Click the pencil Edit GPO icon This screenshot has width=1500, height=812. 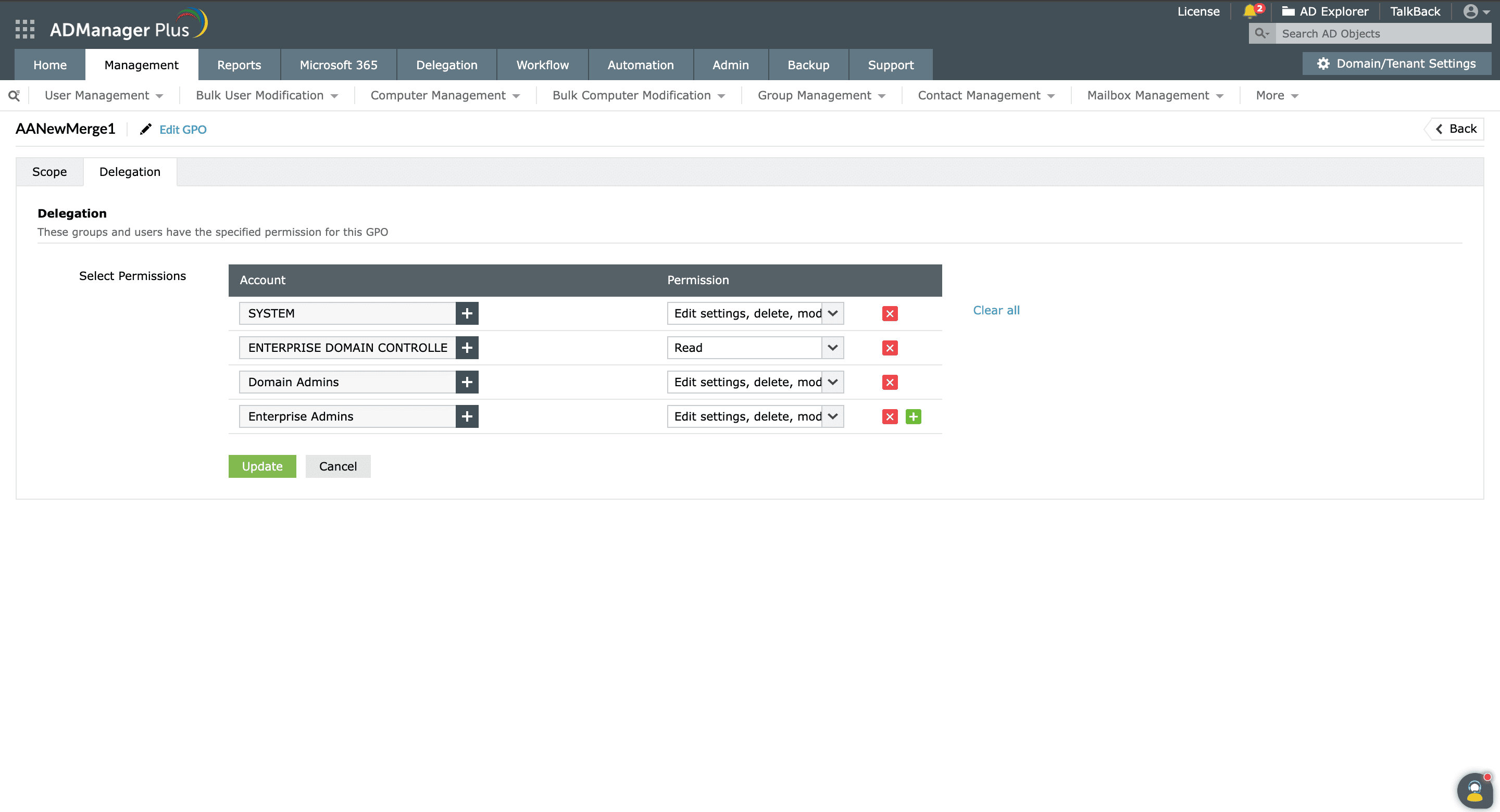tap(146, 129)
